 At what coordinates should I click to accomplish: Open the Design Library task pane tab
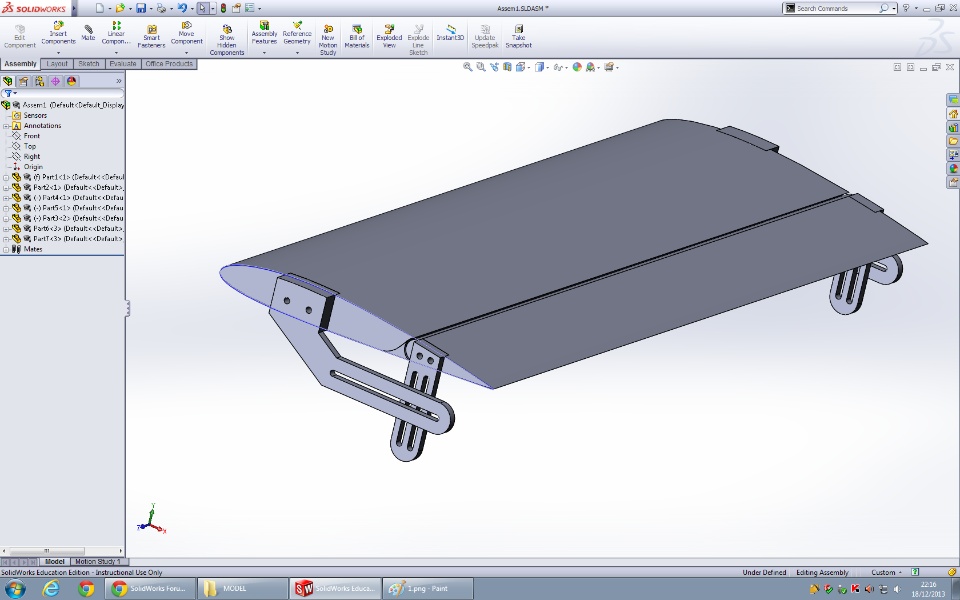[953, 127]
